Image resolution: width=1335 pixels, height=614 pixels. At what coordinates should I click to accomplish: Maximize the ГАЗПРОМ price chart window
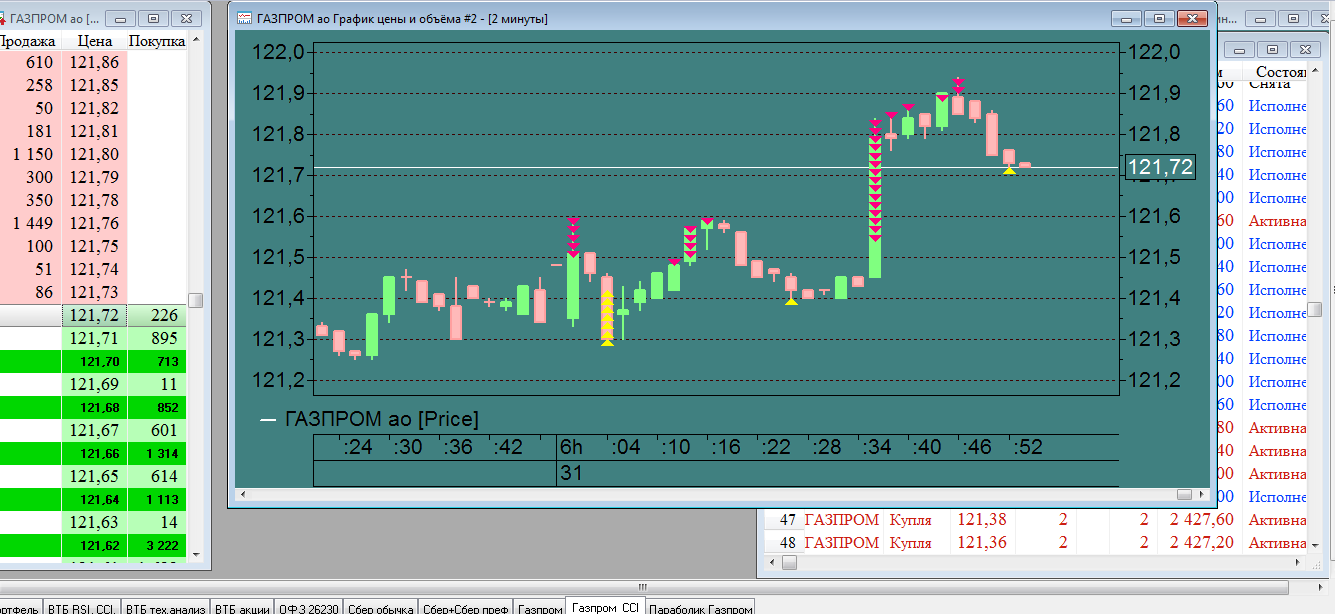click(x=1159, y=18)
